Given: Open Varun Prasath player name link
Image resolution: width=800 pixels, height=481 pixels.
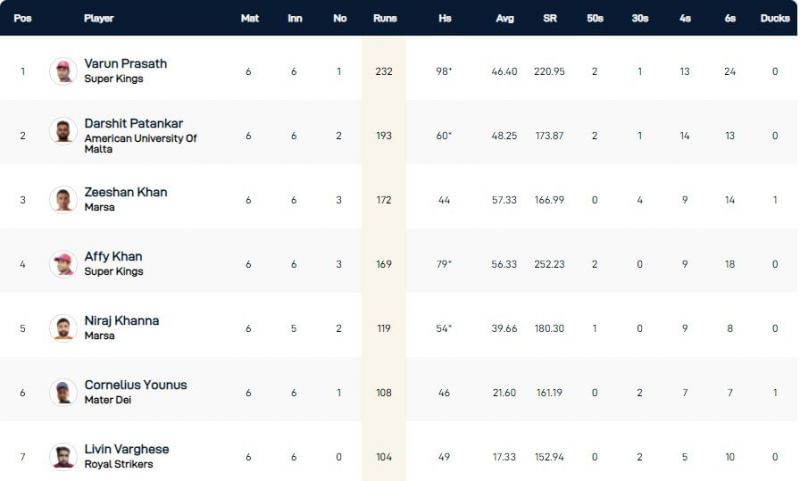Looking at the screenshot, I should pyautogui.click(x=125, y=64).
